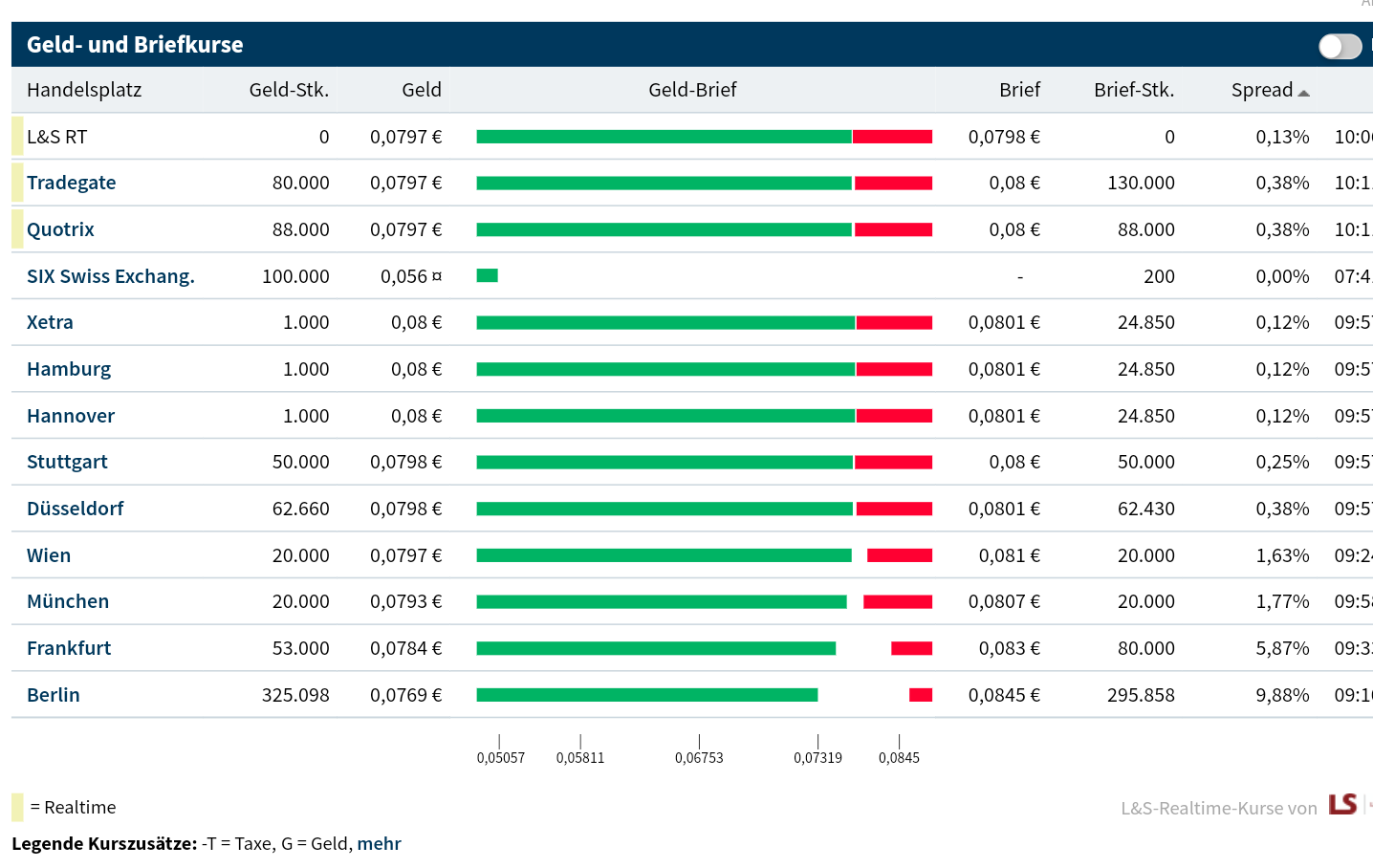Open the Xetra exchange link

click(x=50, y=322)
